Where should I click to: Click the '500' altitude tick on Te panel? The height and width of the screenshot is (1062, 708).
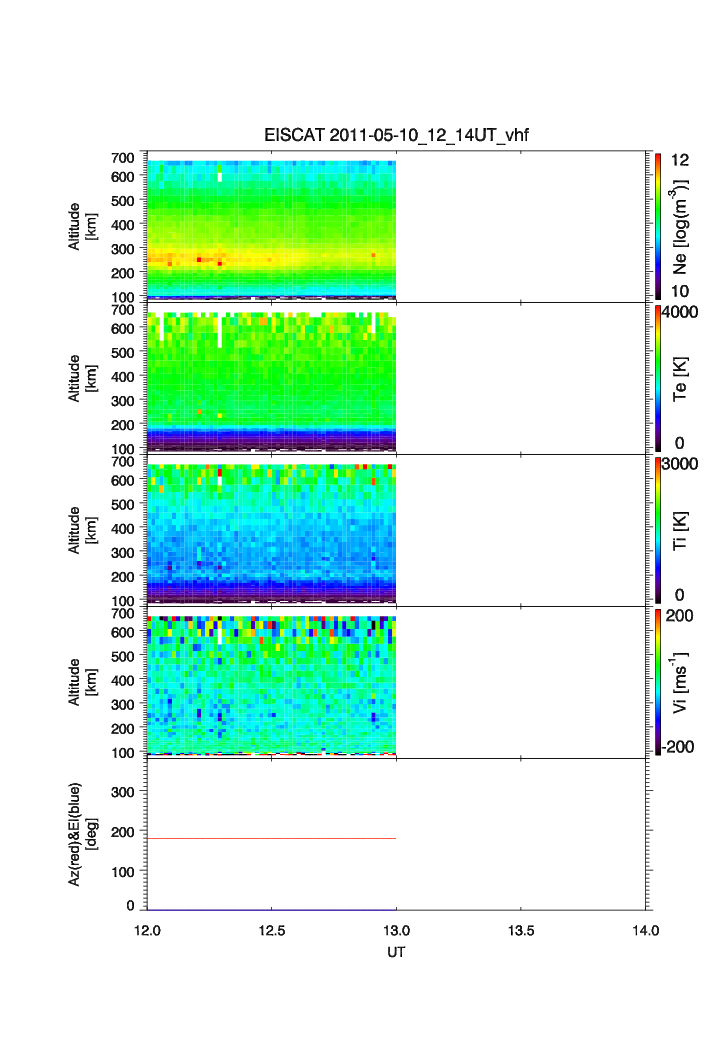(123, 352)
